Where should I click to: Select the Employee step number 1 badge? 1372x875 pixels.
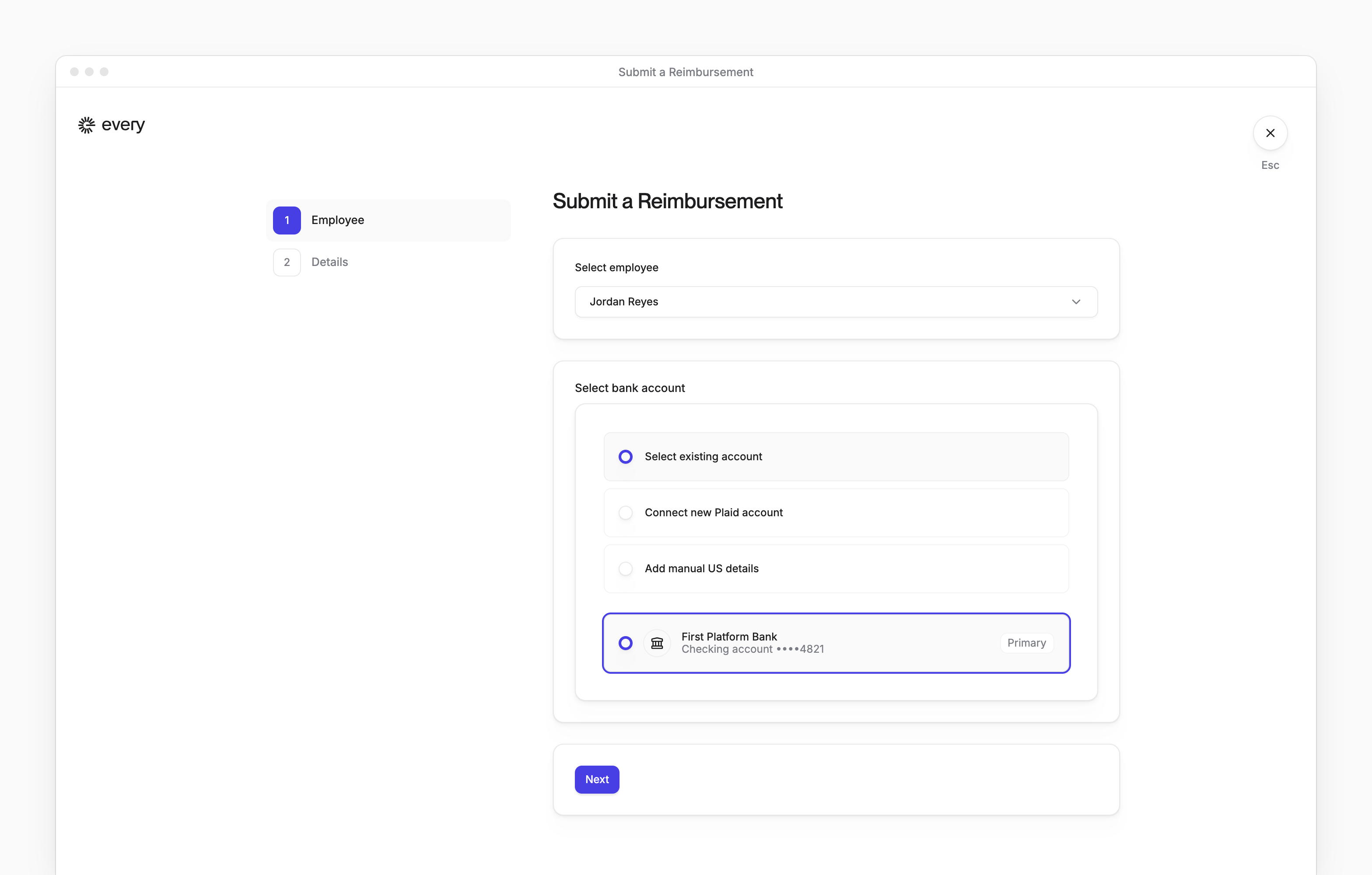tap(287, 220)
